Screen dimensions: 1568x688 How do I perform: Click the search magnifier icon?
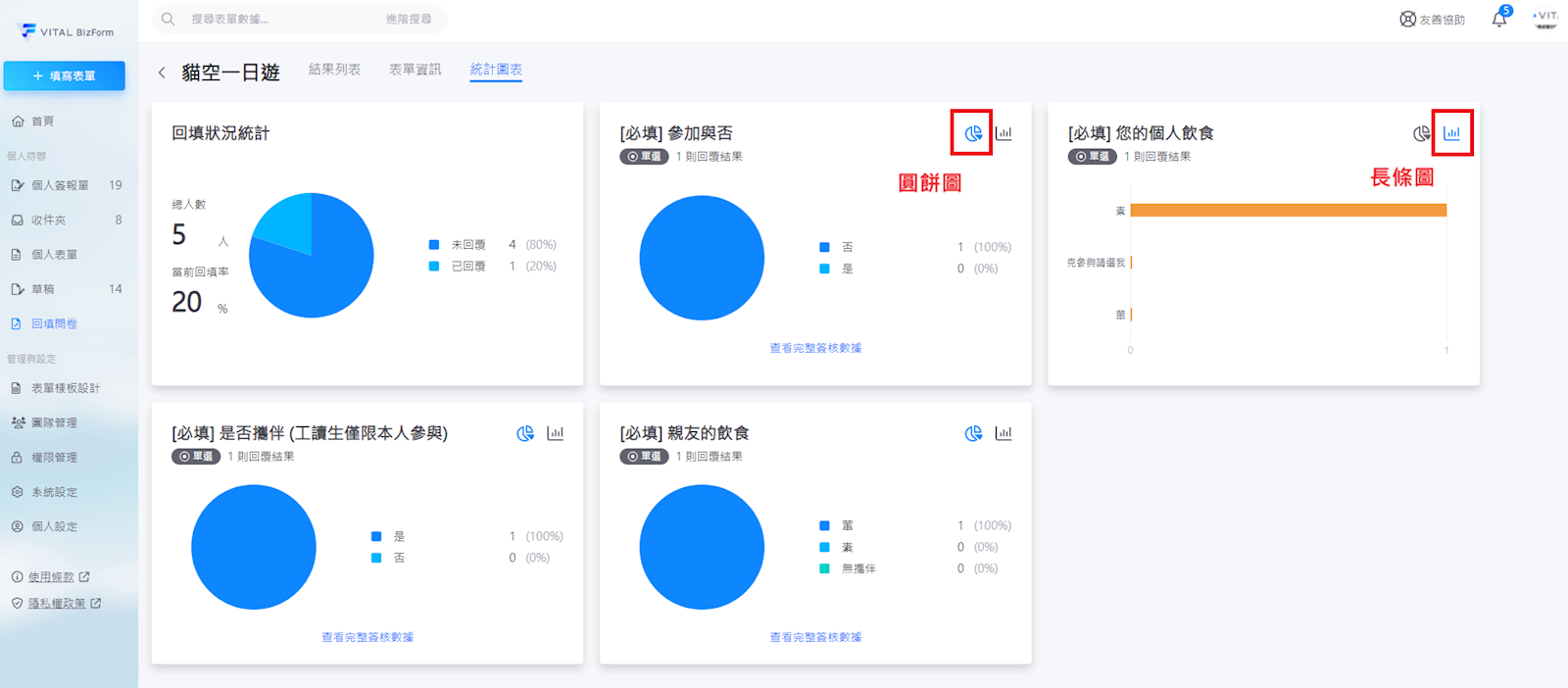pos(169,19)
